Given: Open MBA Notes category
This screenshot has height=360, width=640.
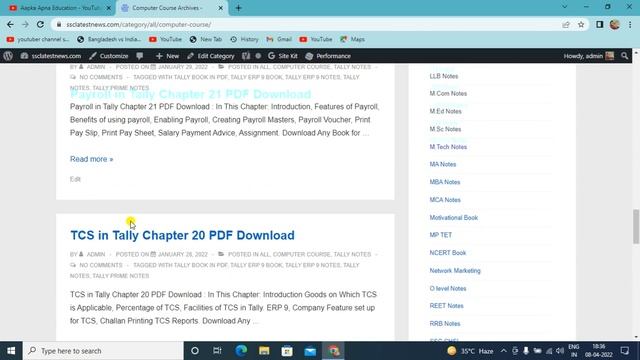Looking at the screenshot, I should pos(445,182).
